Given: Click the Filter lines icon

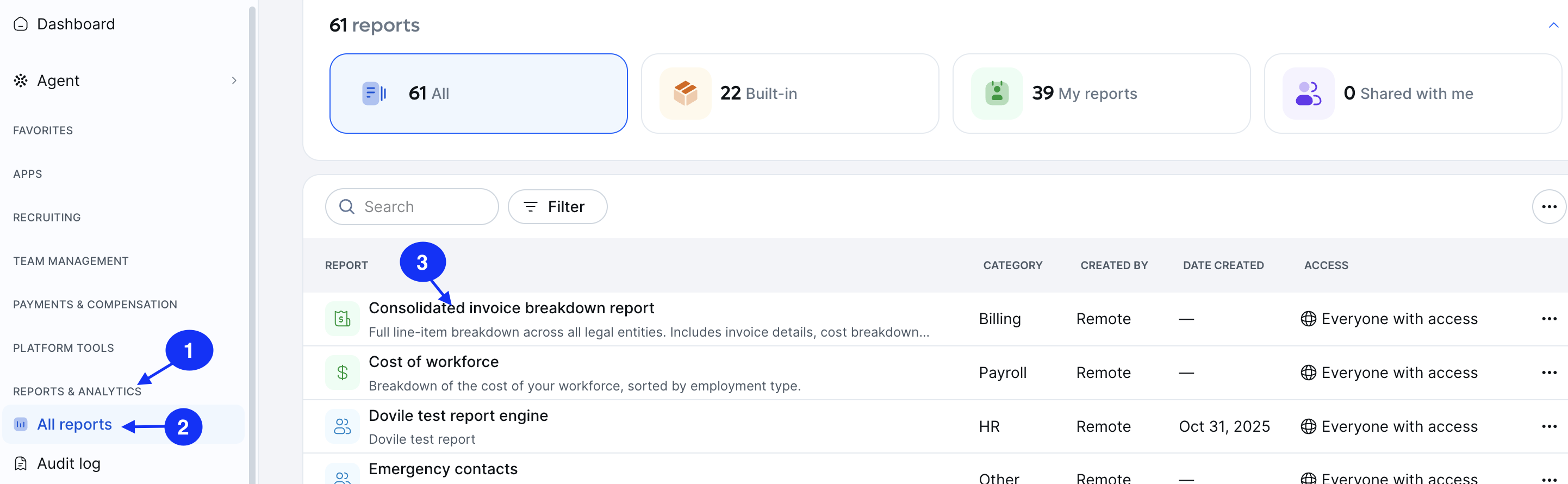Looking at the screenshot, I should pyautogui.click(x=531, y=207).
